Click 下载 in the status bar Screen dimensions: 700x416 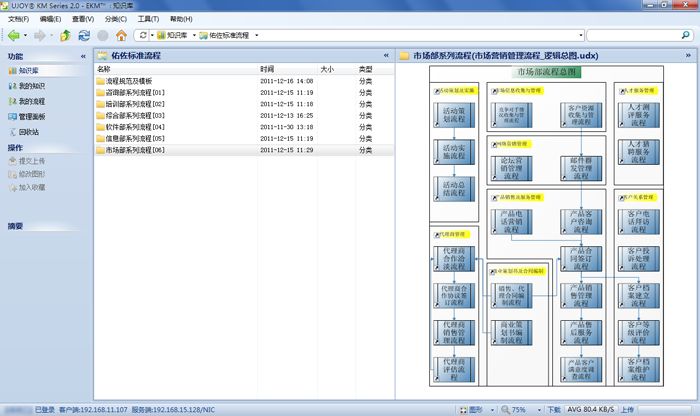click(554, 409)
